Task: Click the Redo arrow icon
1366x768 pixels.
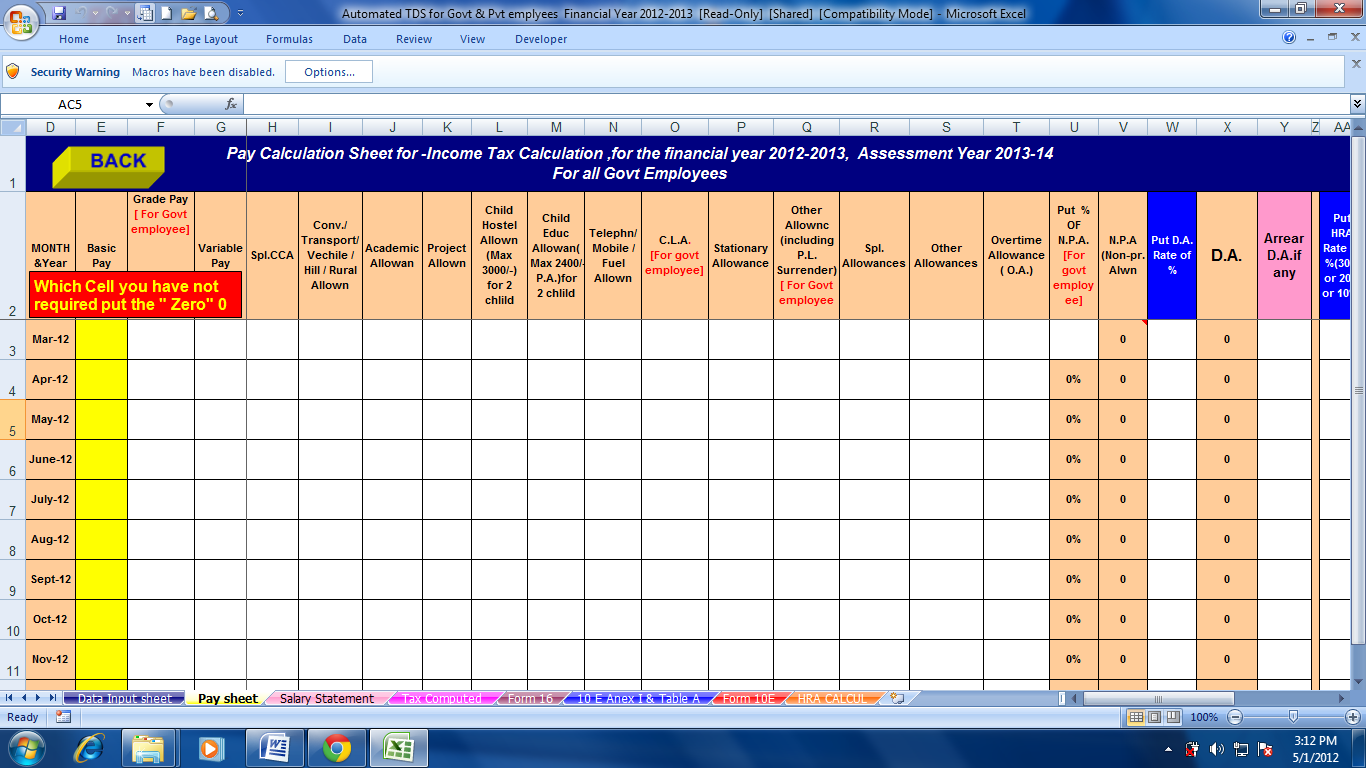Action: [x=112, y=13]
